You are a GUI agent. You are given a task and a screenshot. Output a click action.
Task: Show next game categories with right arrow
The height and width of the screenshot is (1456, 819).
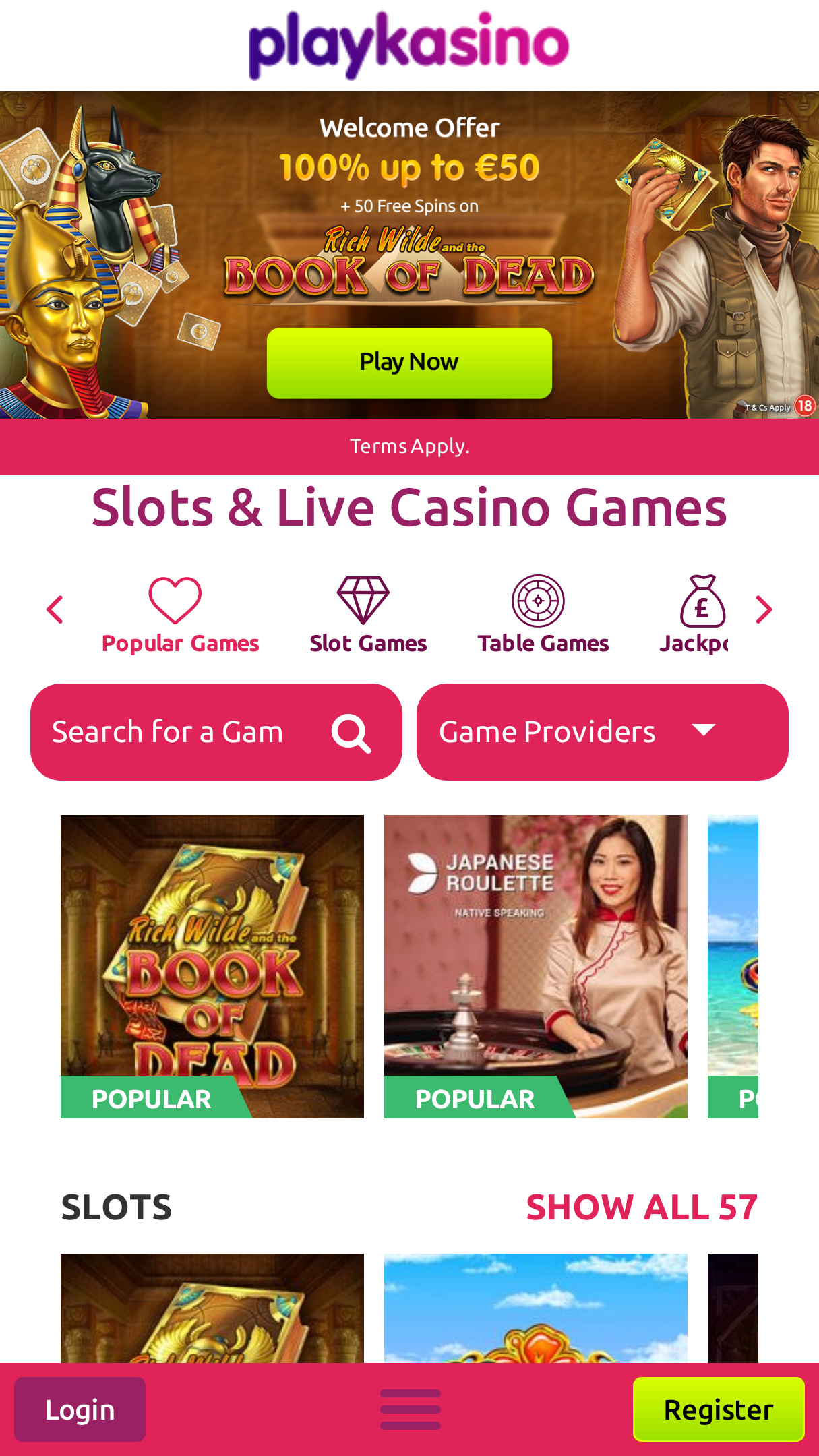(764, 610)
